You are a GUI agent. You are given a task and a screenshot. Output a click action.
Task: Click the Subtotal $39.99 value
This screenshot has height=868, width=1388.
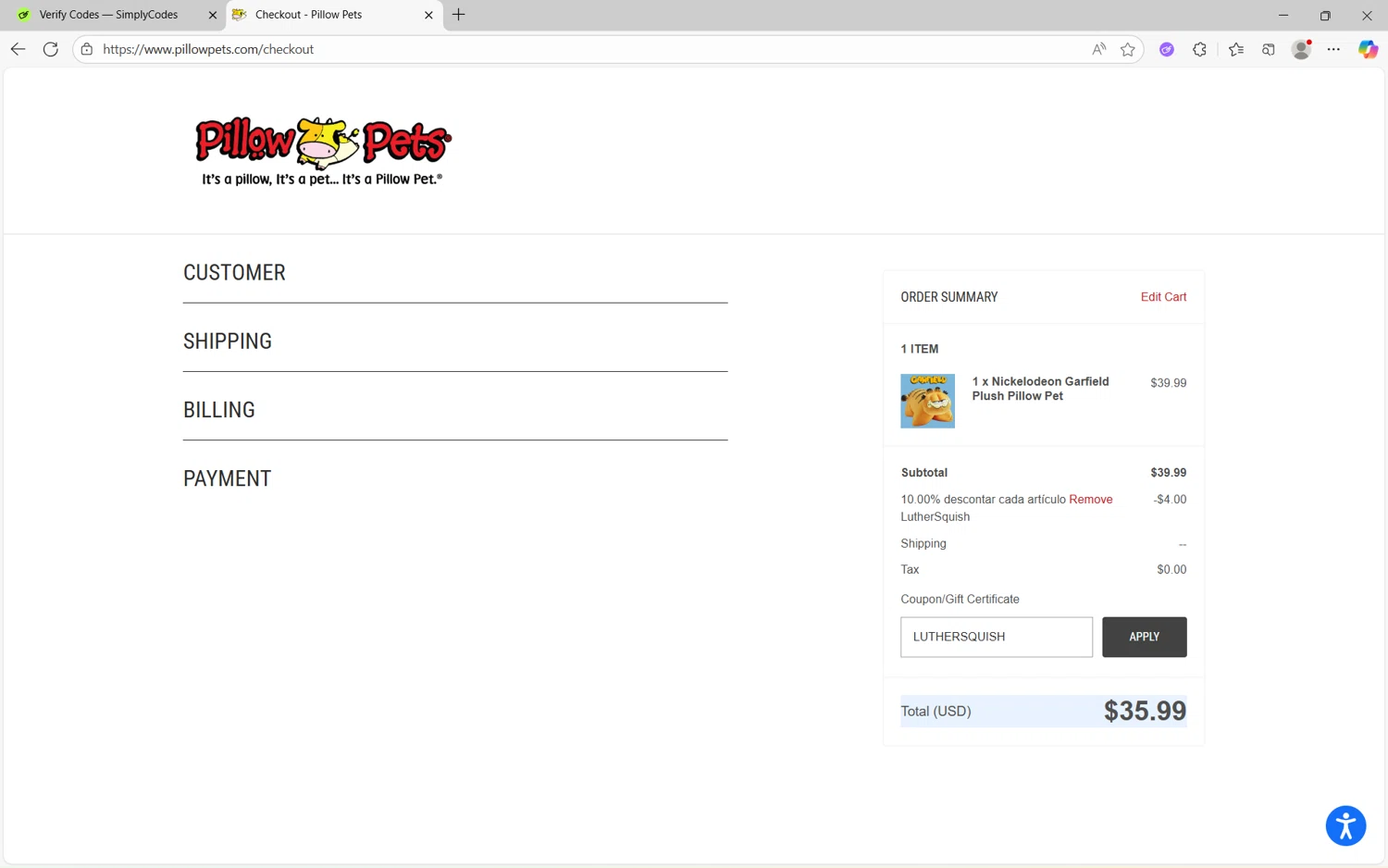1168,472
